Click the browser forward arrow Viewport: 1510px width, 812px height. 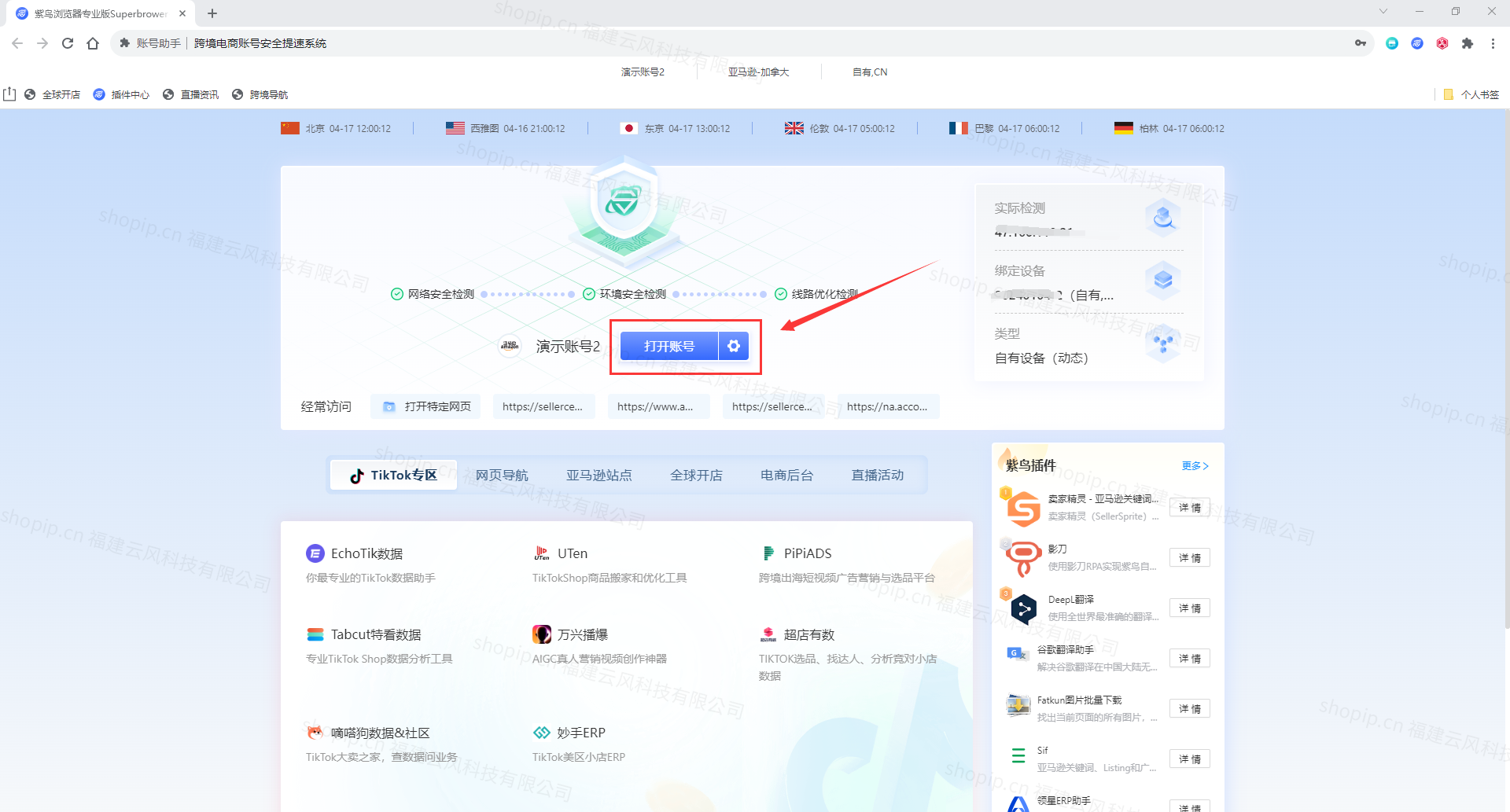42,43
